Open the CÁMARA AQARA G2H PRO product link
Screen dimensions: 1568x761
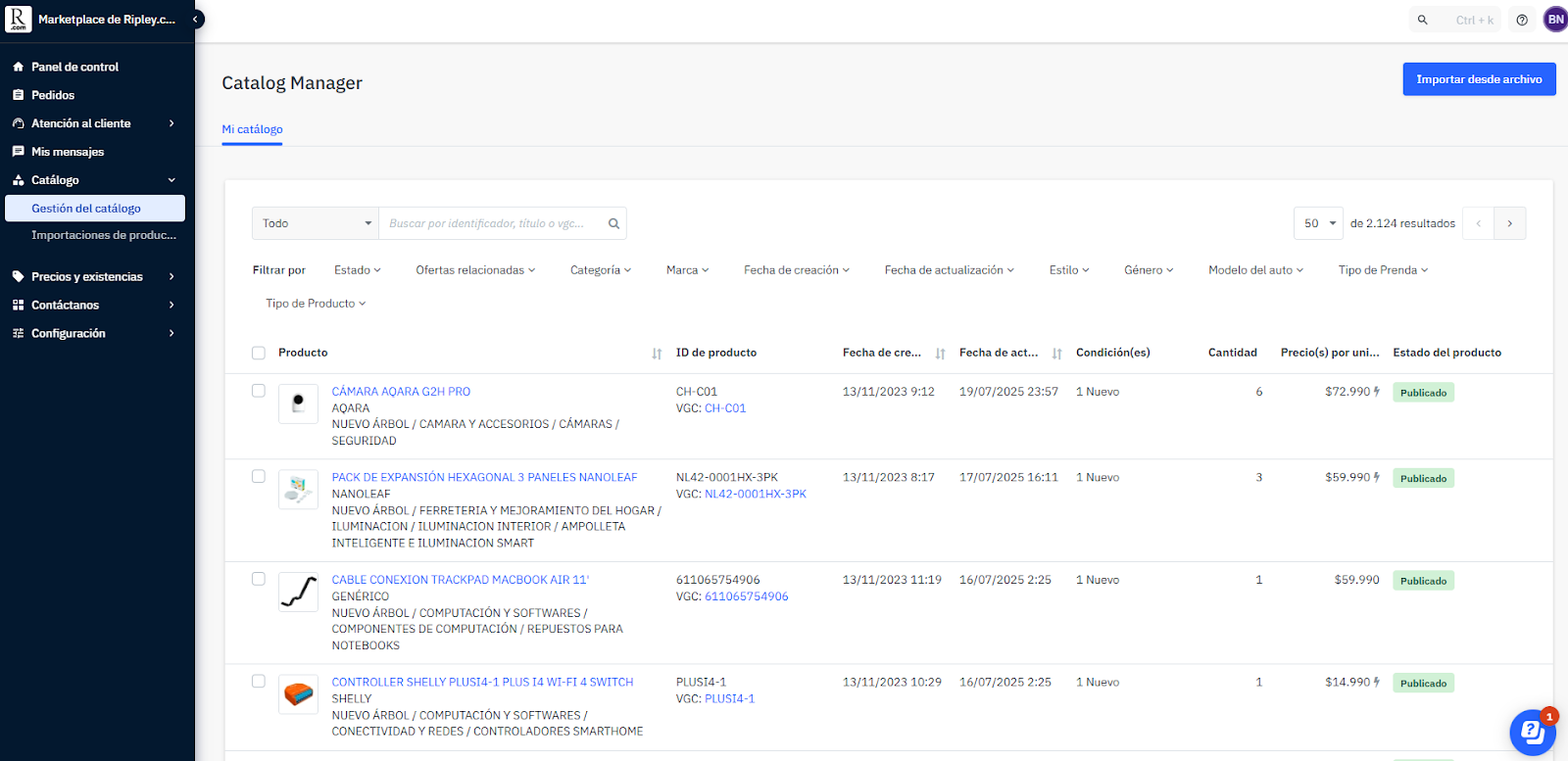click(x=401, y=392)
